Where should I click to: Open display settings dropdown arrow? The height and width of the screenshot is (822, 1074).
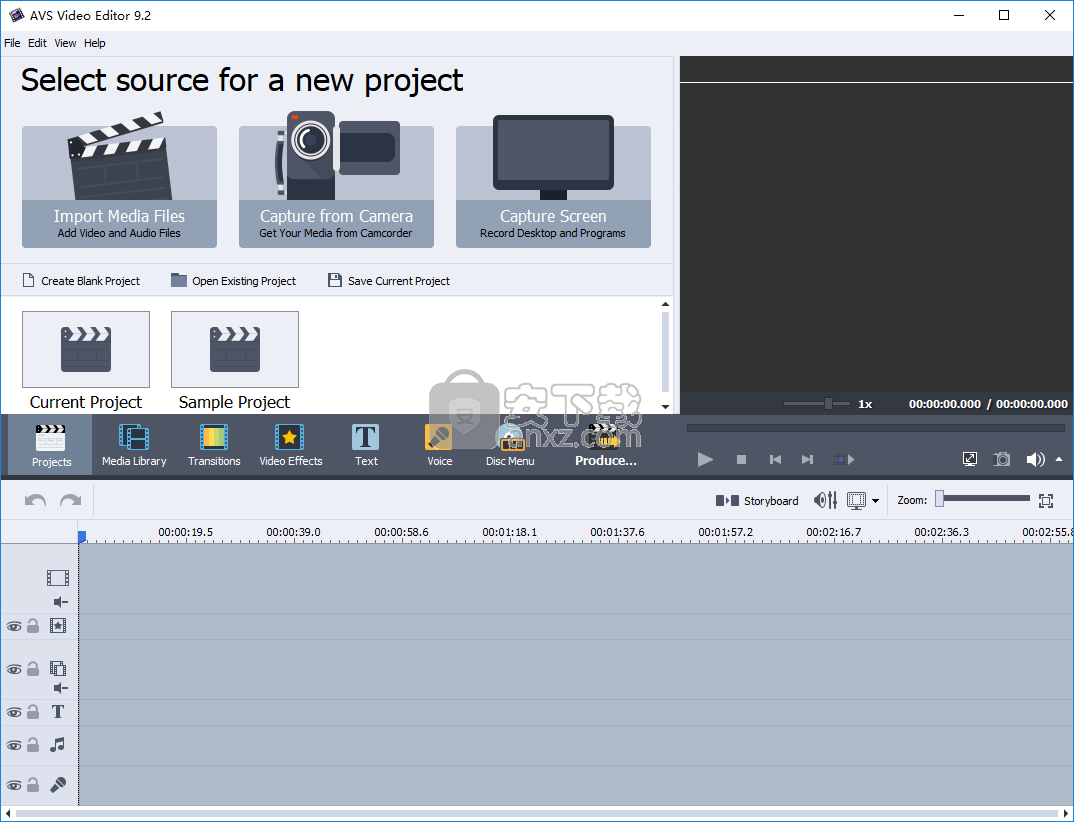click(x=875, y=501)
